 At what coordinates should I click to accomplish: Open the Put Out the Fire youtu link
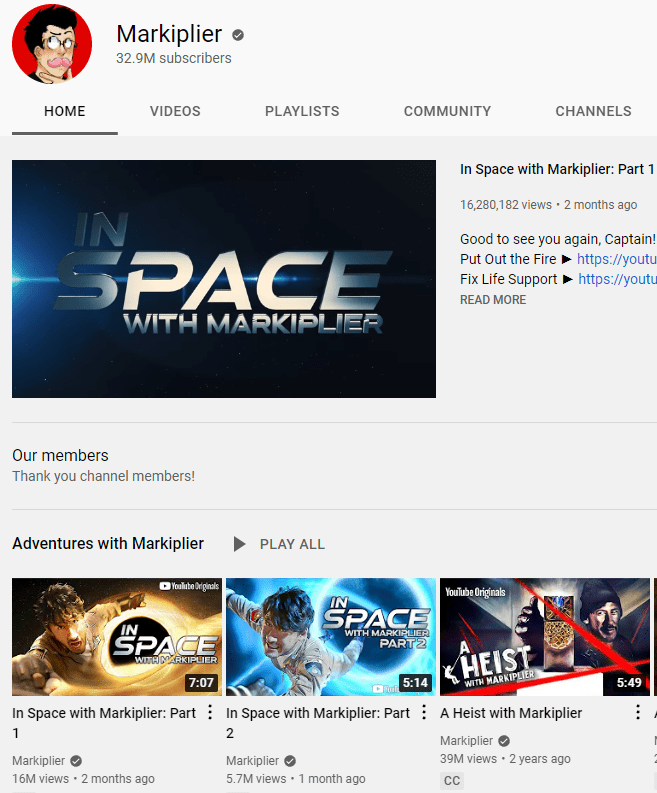617,259
